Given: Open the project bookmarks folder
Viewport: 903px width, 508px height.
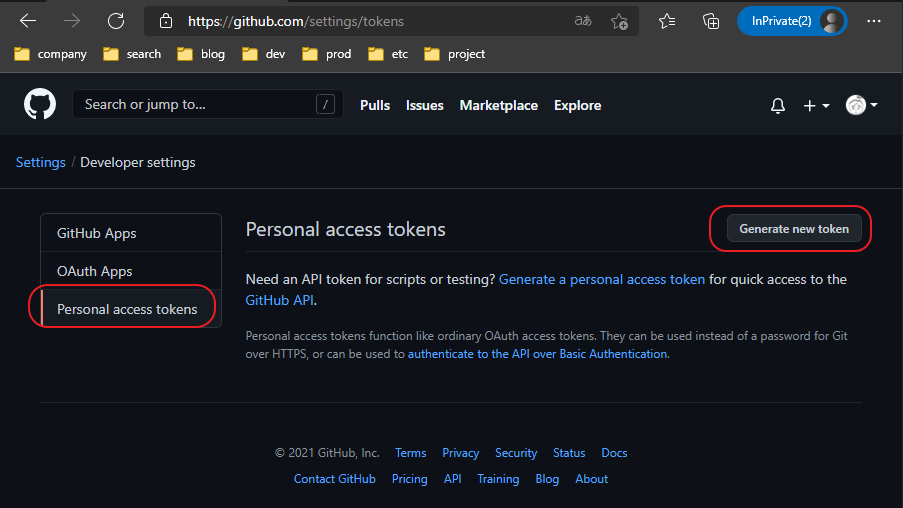Looking at the screenshot, I should coord(454,54).
